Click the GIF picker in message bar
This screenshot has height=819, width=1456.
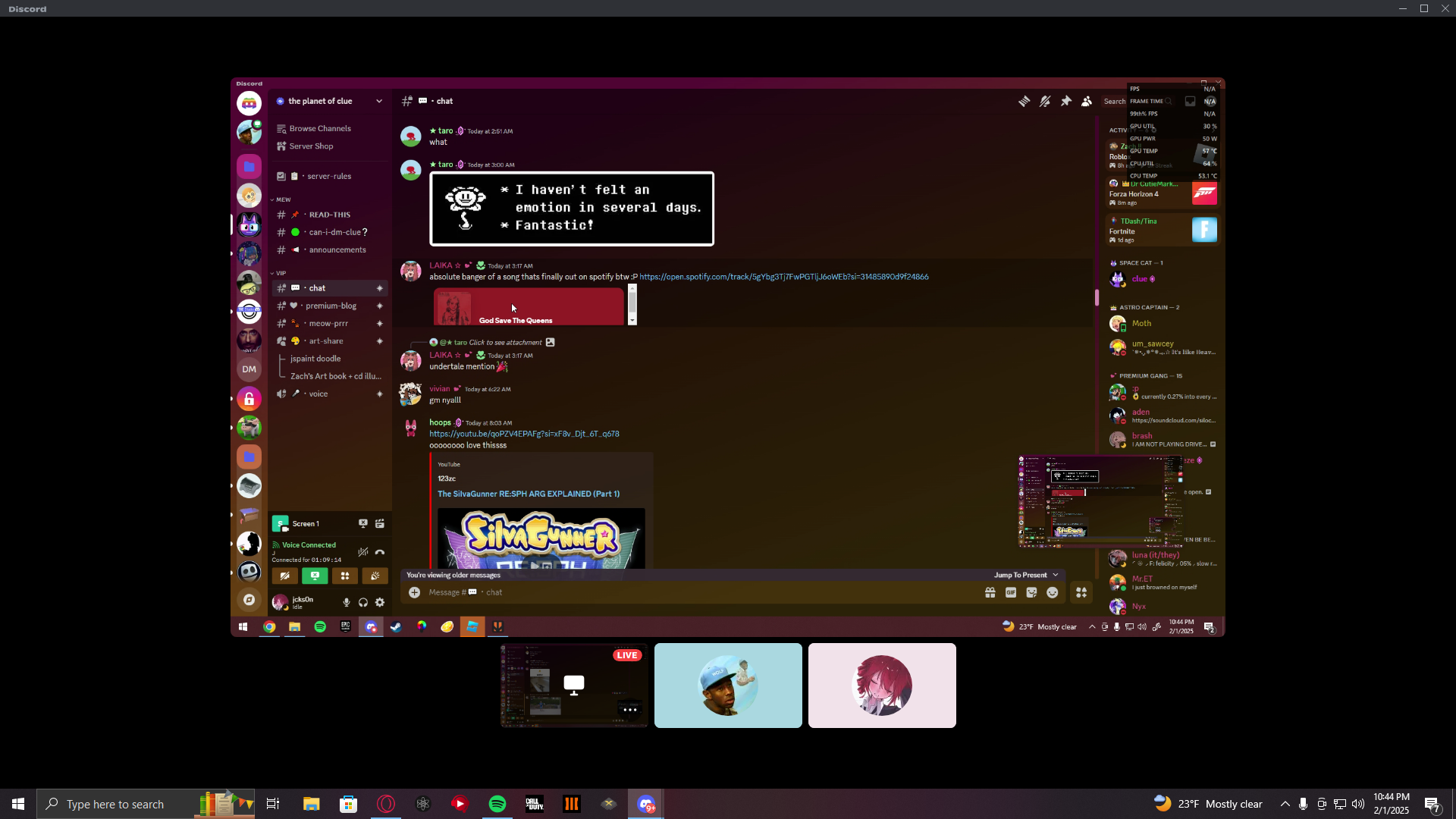tap(1011, 593)
